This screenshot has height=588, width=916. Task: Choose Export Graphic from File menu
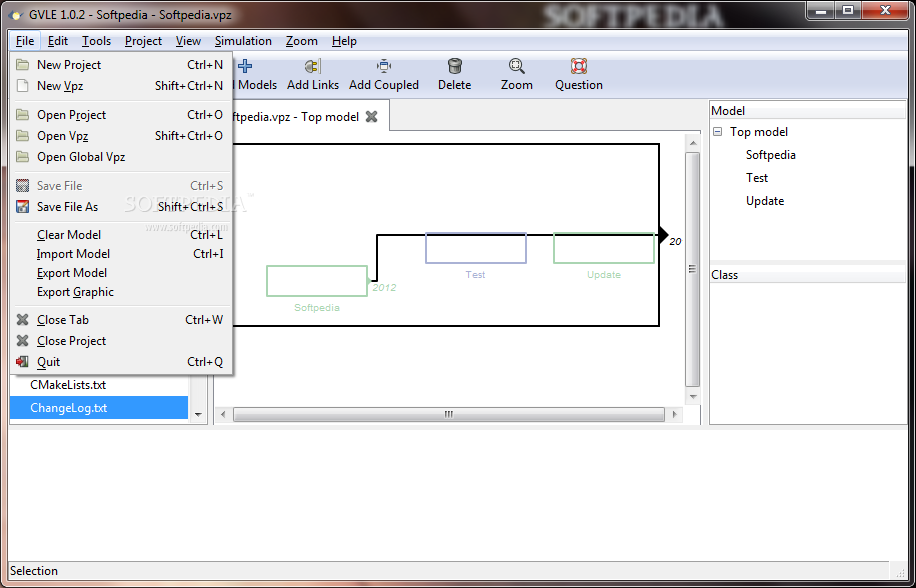[x=121, y=292]
